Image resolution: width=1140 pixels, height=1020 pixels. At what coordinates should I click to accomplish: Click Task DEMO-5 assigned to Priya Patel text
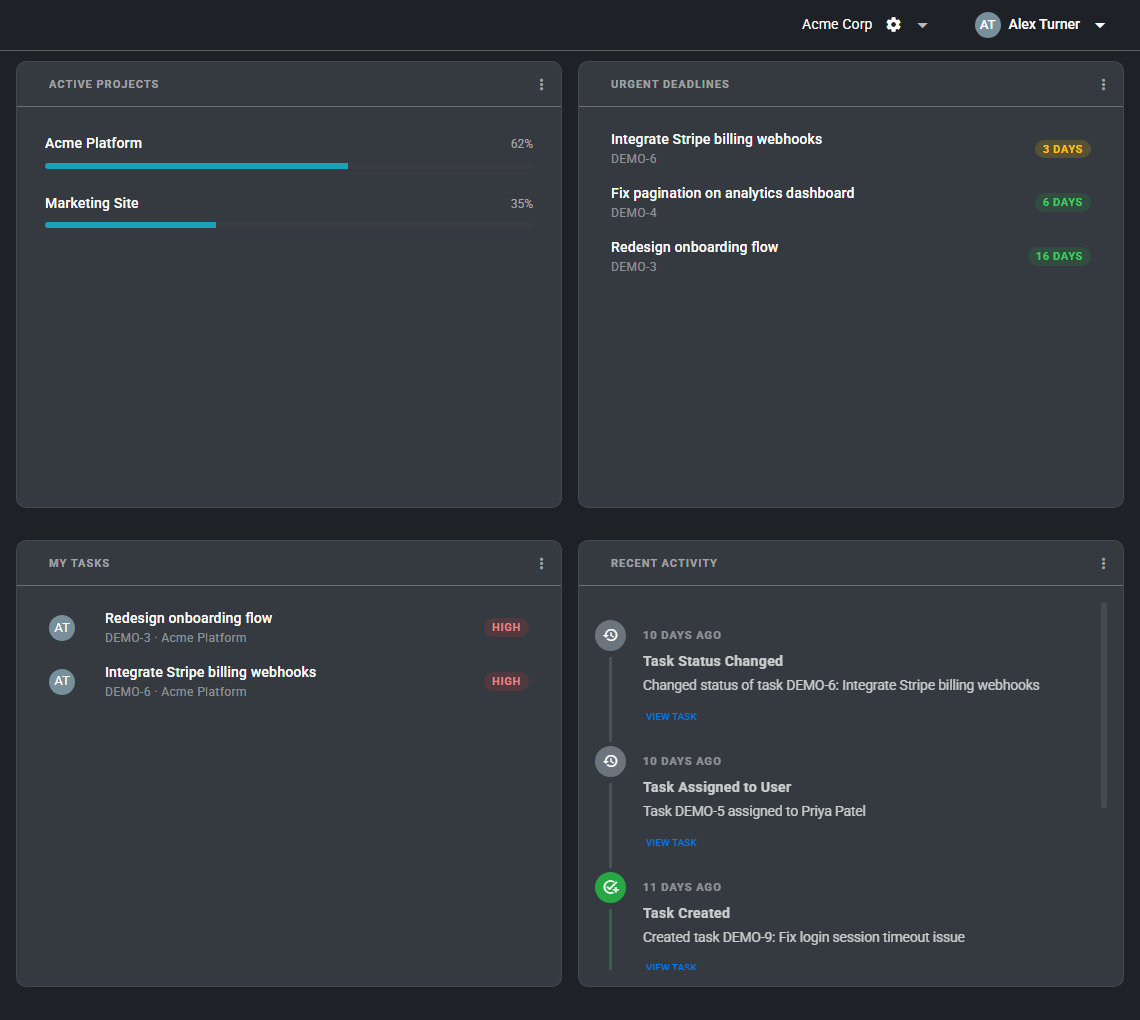coord(754,811)
